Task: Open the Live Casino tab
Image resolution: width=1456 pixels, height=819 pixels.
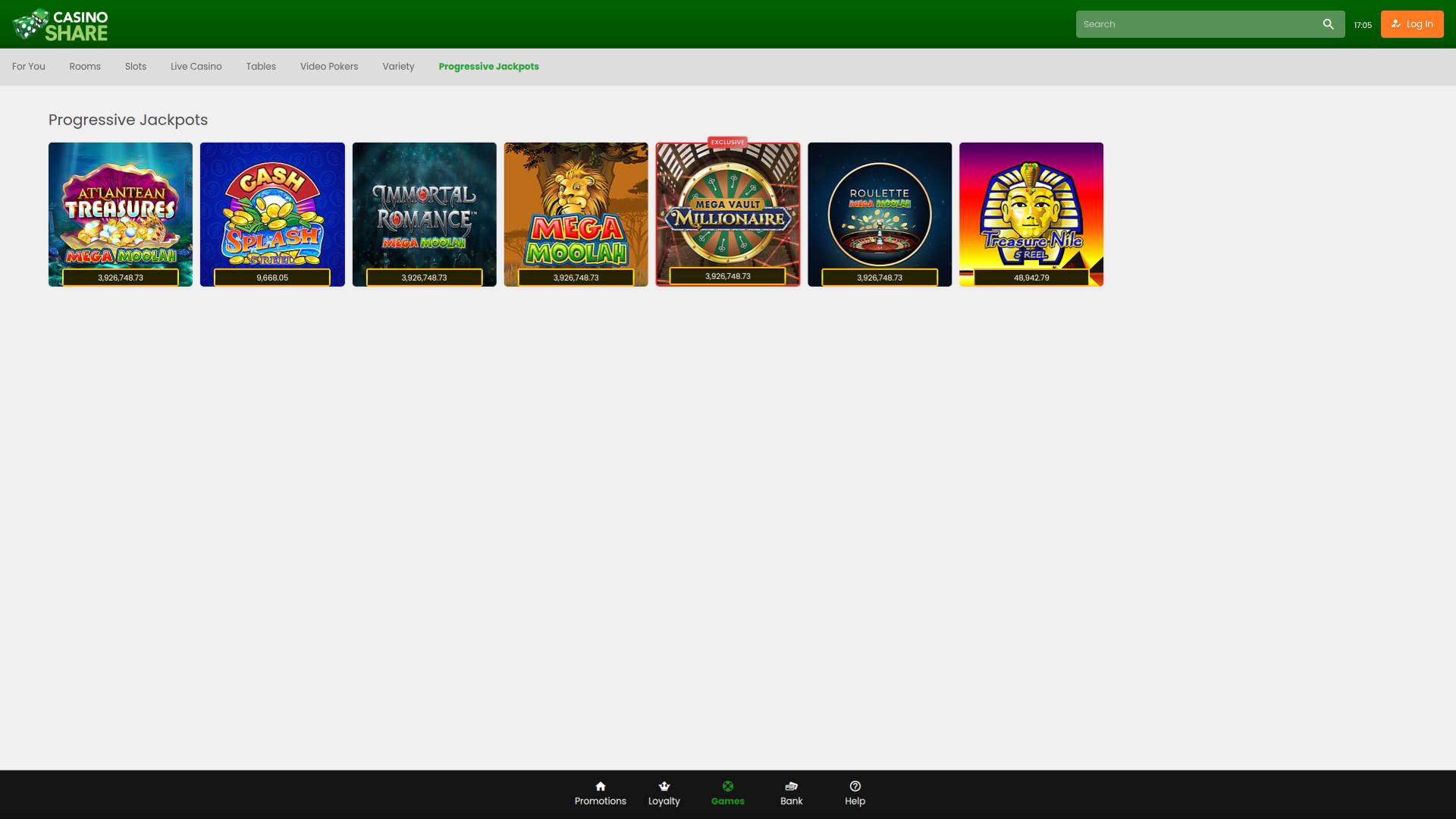Action: coord(196,66)
